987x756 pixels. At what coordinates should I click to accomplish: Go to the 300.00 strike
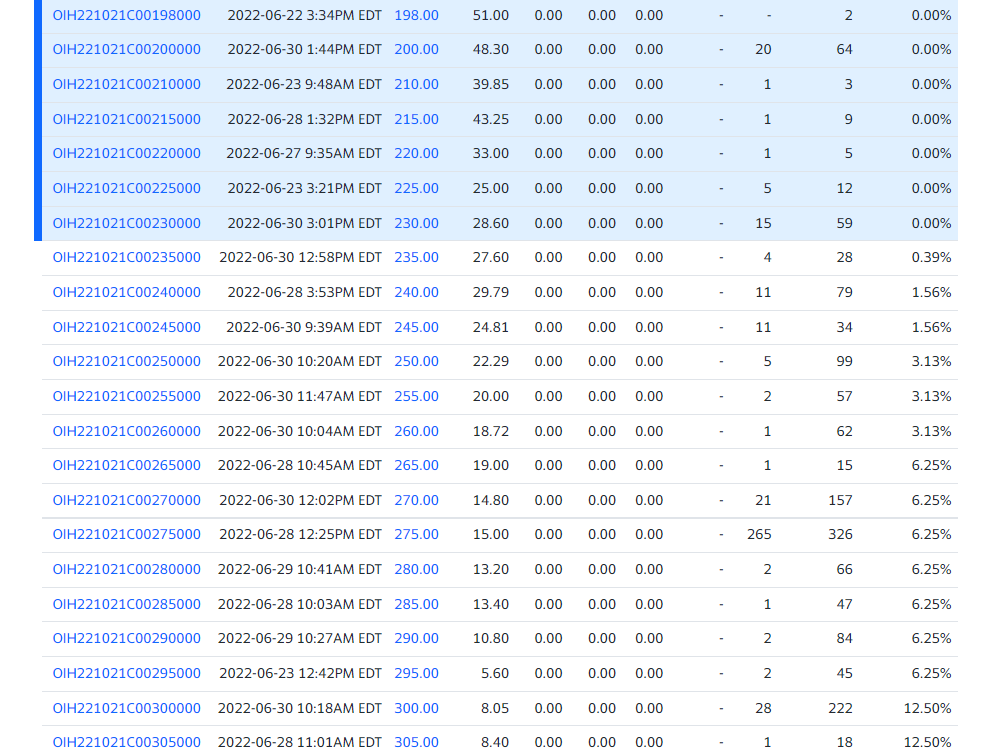coord(417,708)
